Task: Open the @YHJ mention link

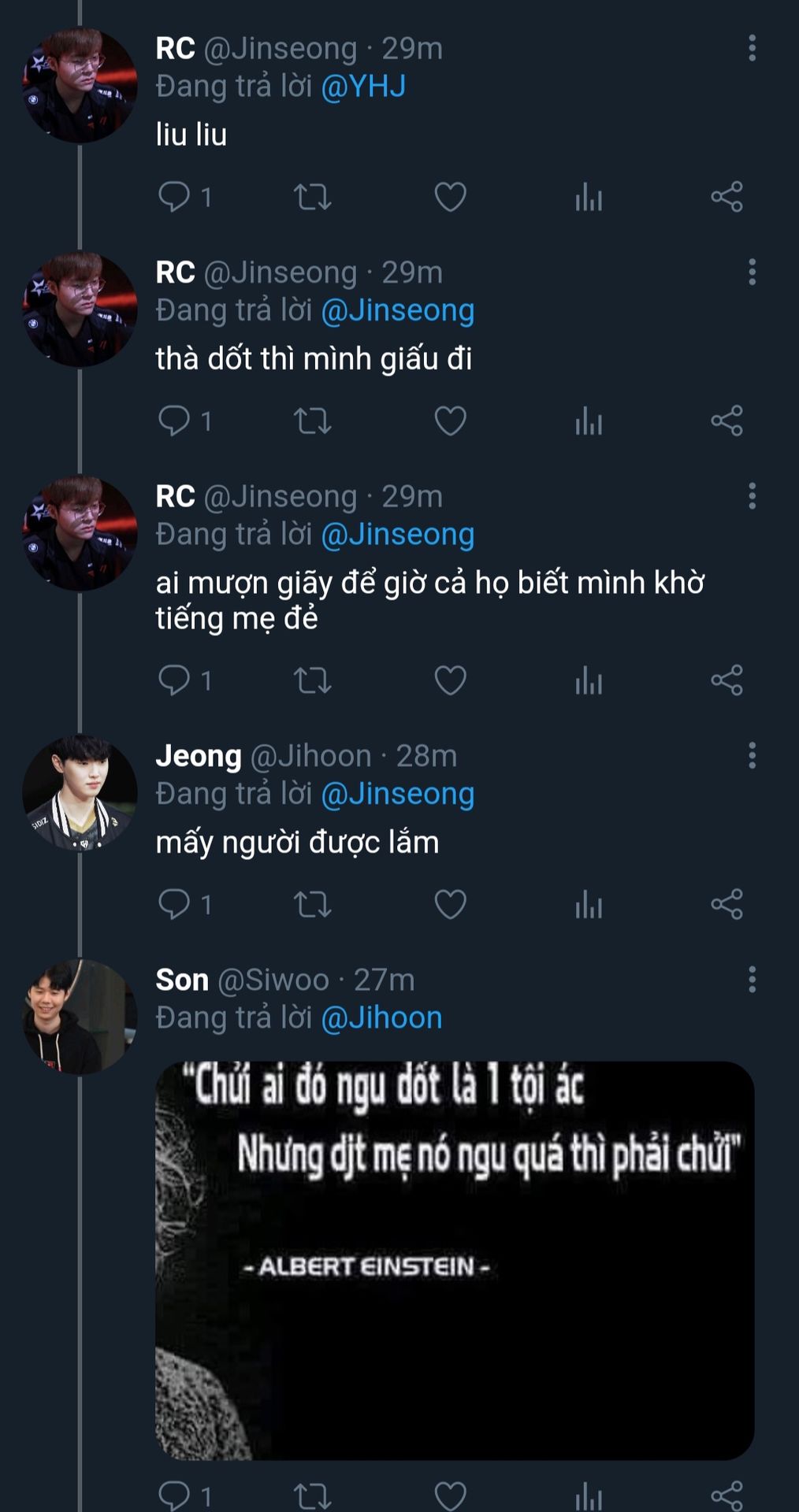Action: coord(363,86)
